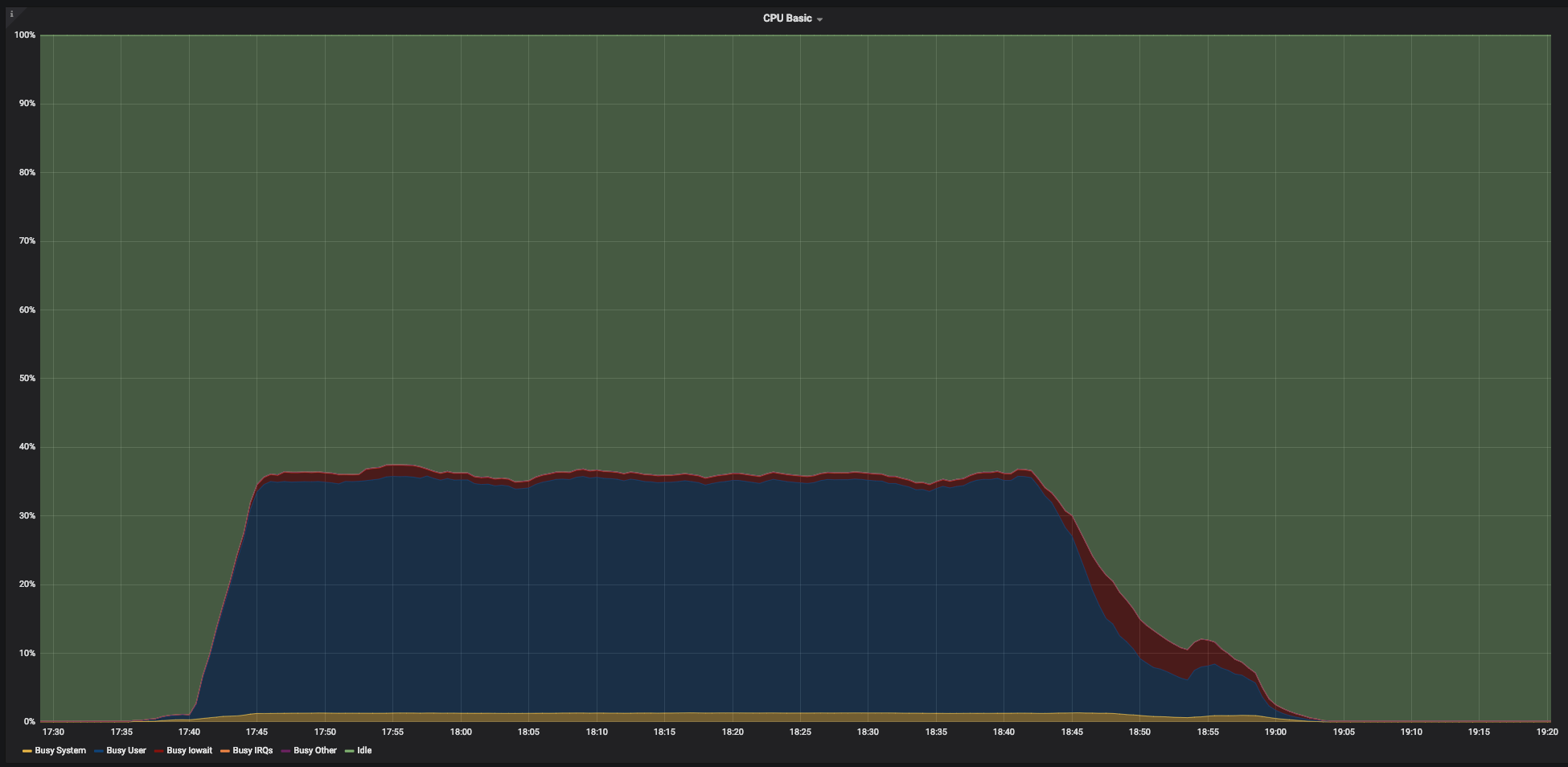Click the 18:45 tick on the time axis

(1072, 732)
